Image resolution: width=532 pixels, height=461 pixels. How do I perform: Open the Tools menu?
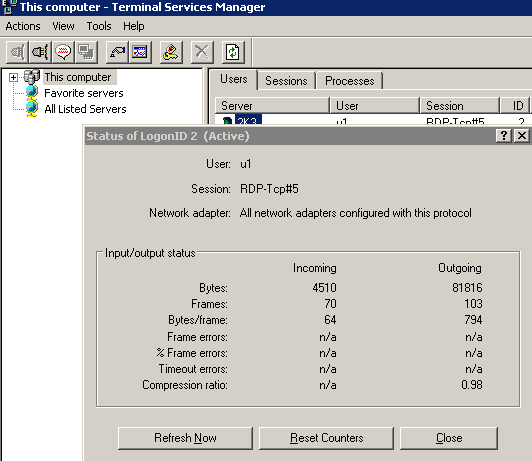click(x=99, y=26)
